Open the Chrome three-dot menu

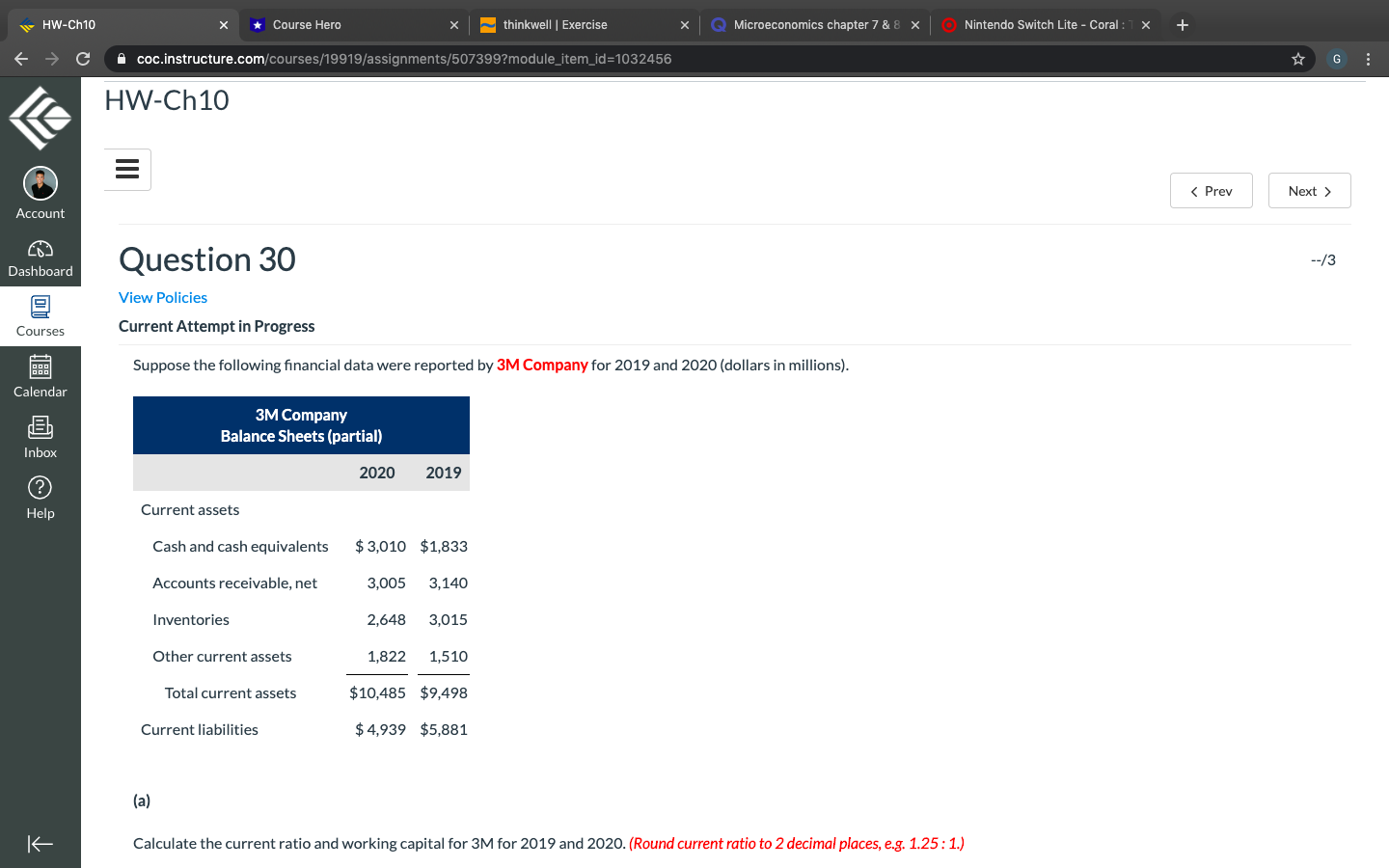coord(1369,59)
